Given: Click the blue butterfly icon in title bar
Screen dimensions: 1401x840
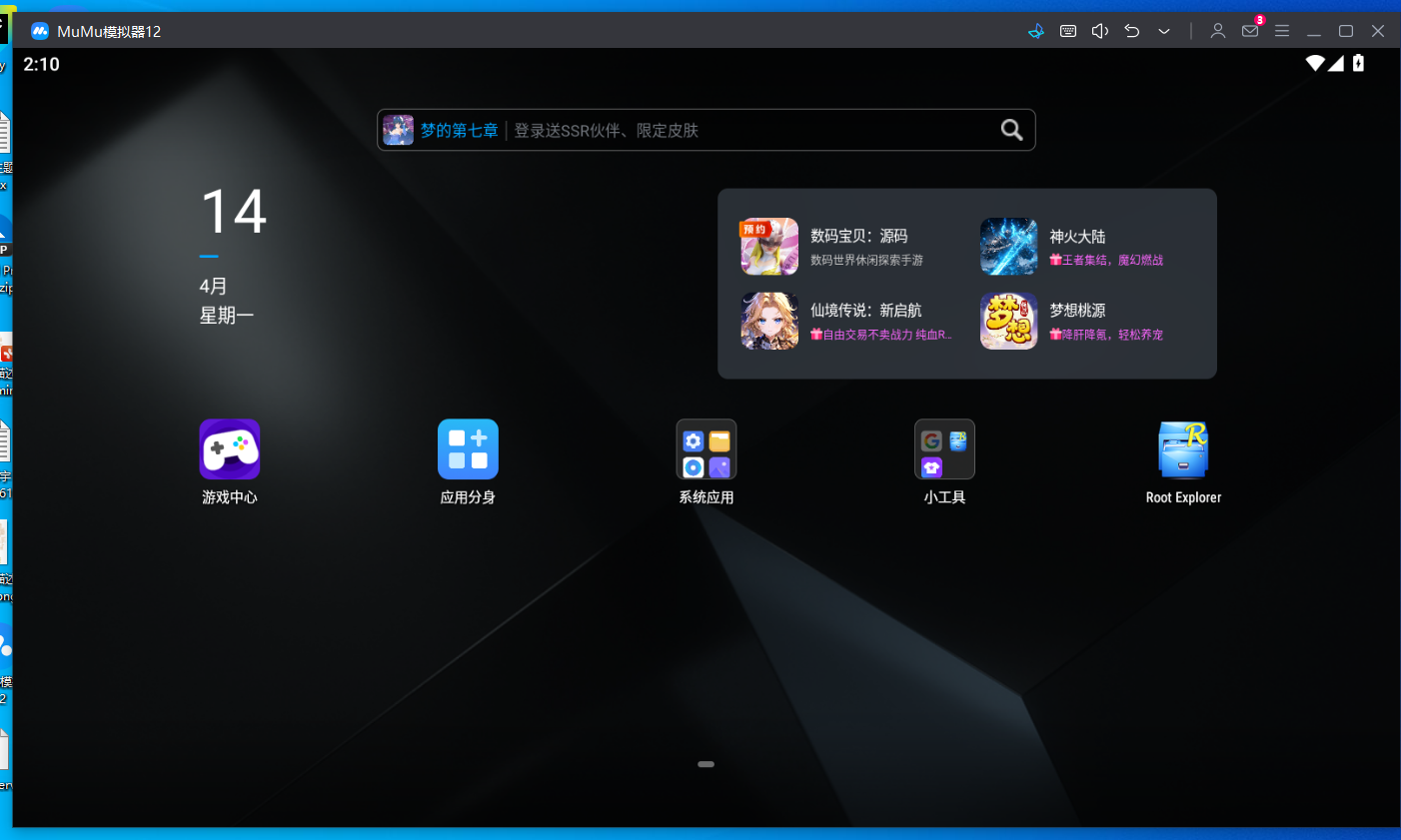Looking at the screenshot, I should point(1036,31).
